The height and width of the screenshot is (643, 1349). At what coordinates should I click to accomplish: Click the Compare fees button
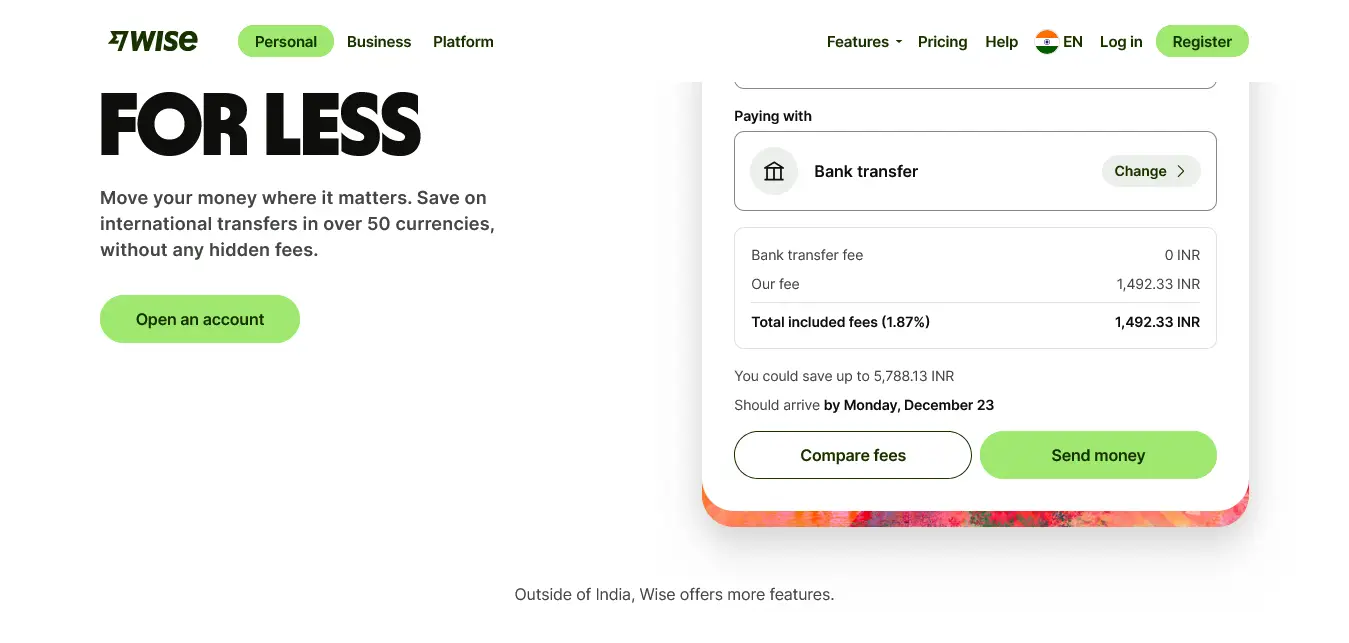pyautogui.click(x=853, y=455)
